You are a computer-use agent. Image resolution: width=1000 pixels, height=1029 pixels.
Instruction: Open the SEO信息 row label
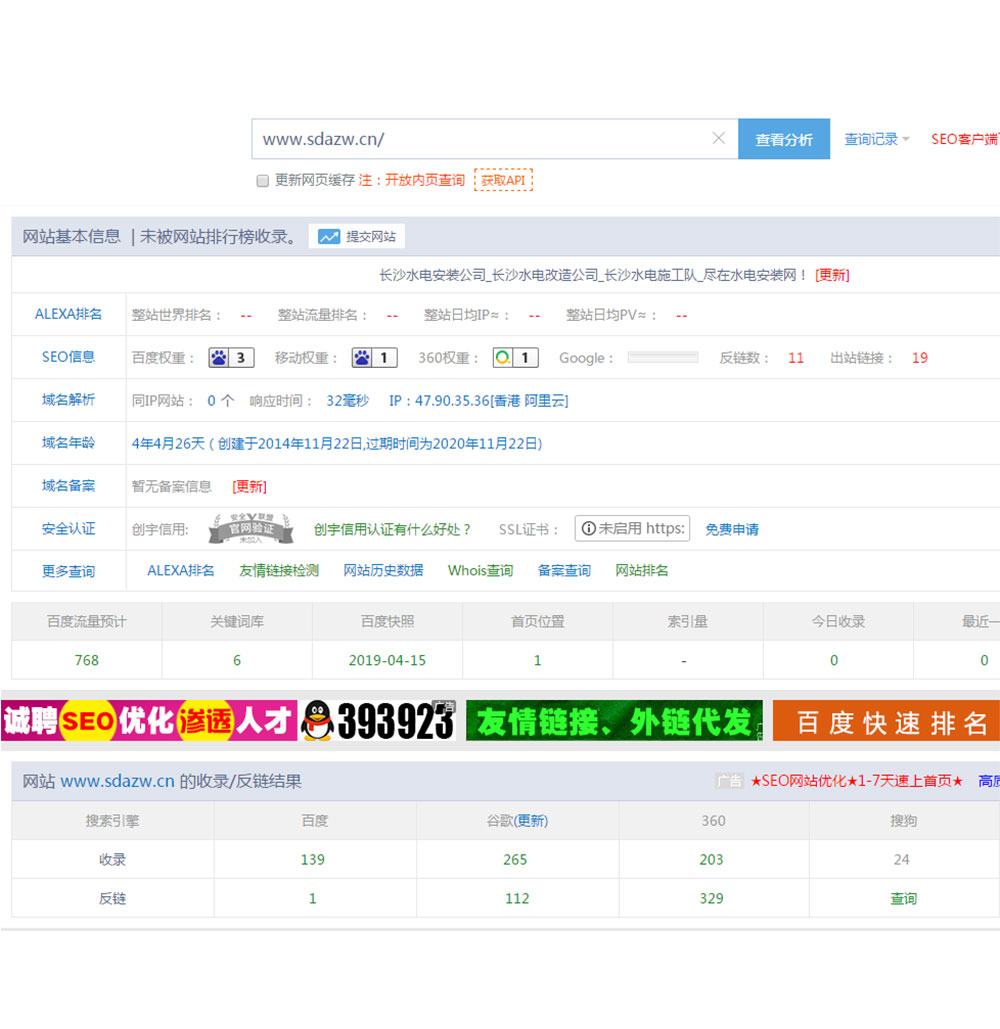point(68,357)
